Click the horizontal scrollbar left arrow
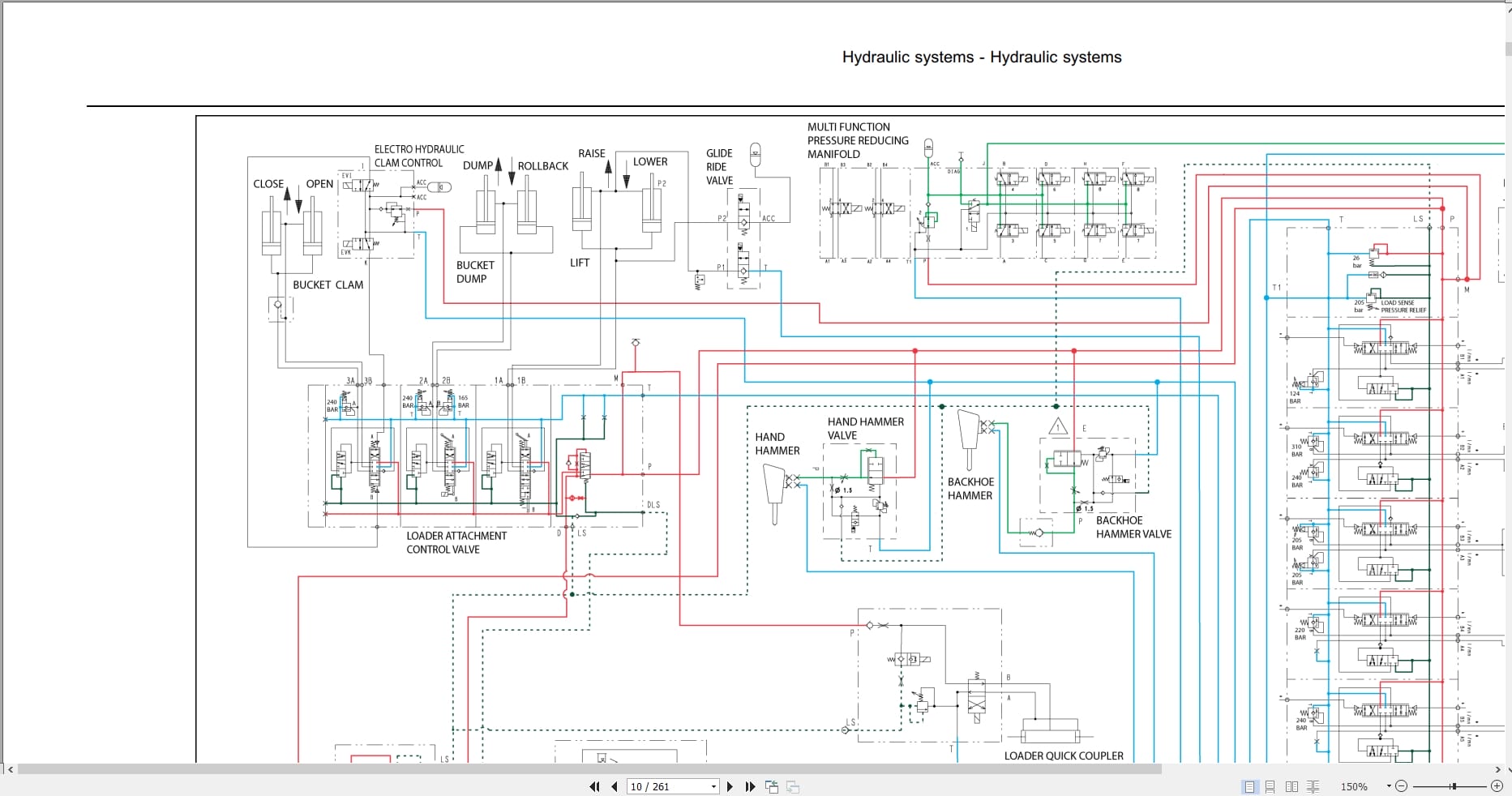 (x=10, y=769)
